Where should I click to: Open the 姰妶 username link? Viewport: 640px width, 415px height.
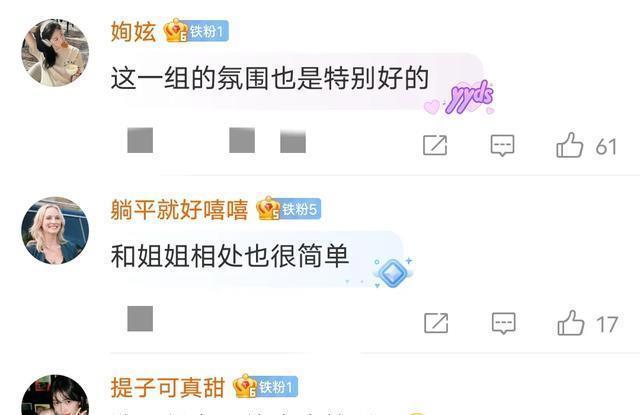[133, 31]
